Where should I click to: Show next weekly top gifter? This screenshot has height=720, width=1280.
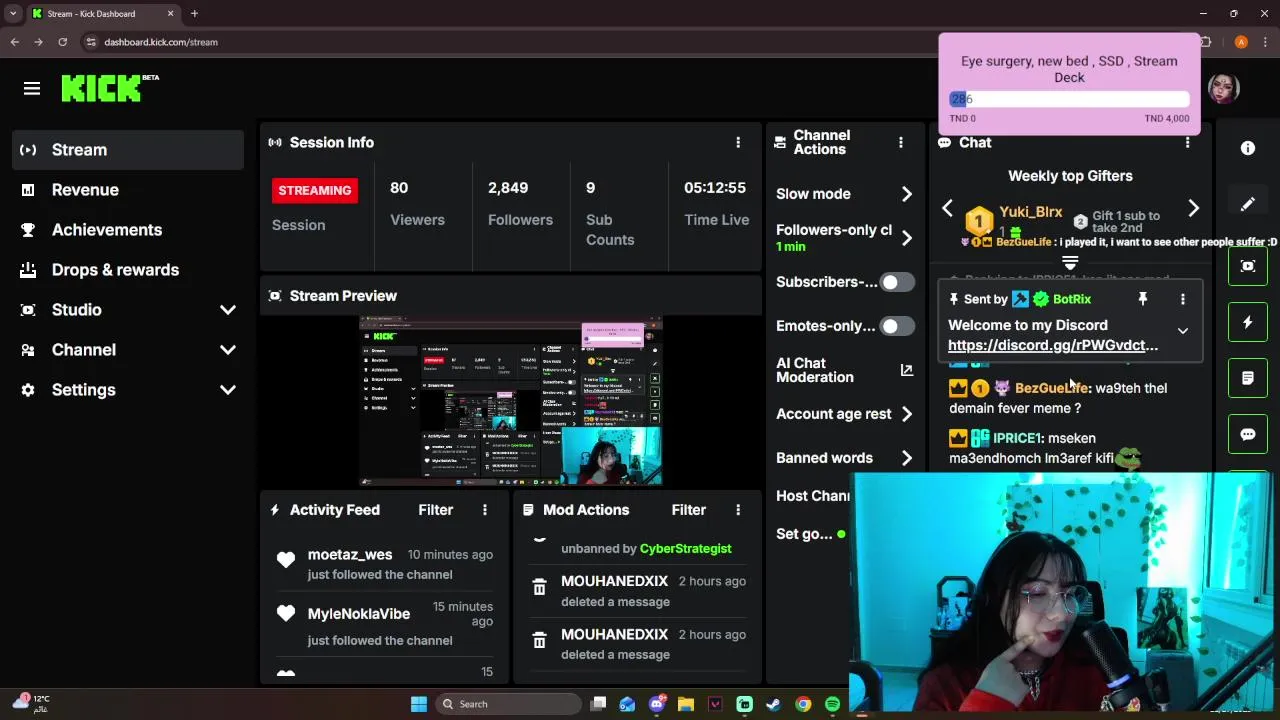[1193, 208]
